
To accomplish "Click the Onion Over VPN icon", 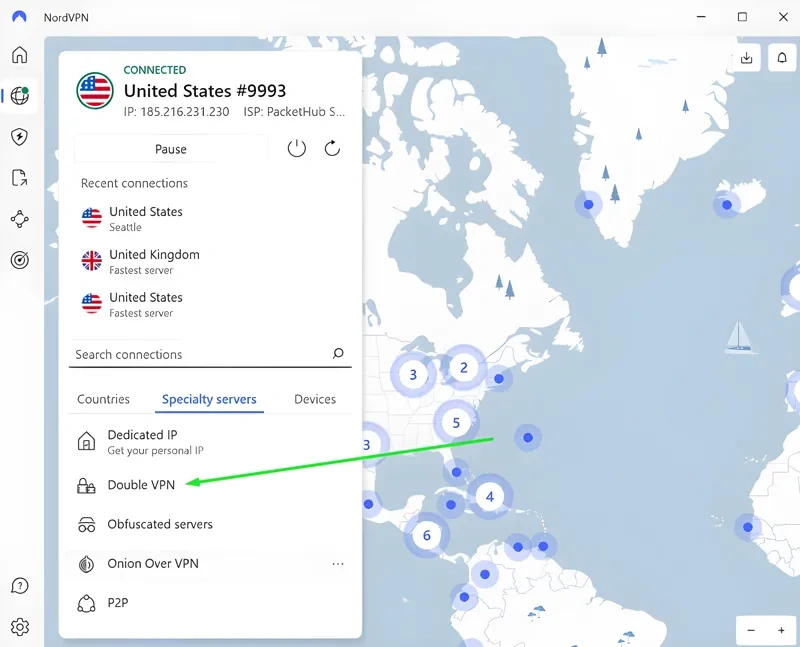I will (x=86, y=564).
